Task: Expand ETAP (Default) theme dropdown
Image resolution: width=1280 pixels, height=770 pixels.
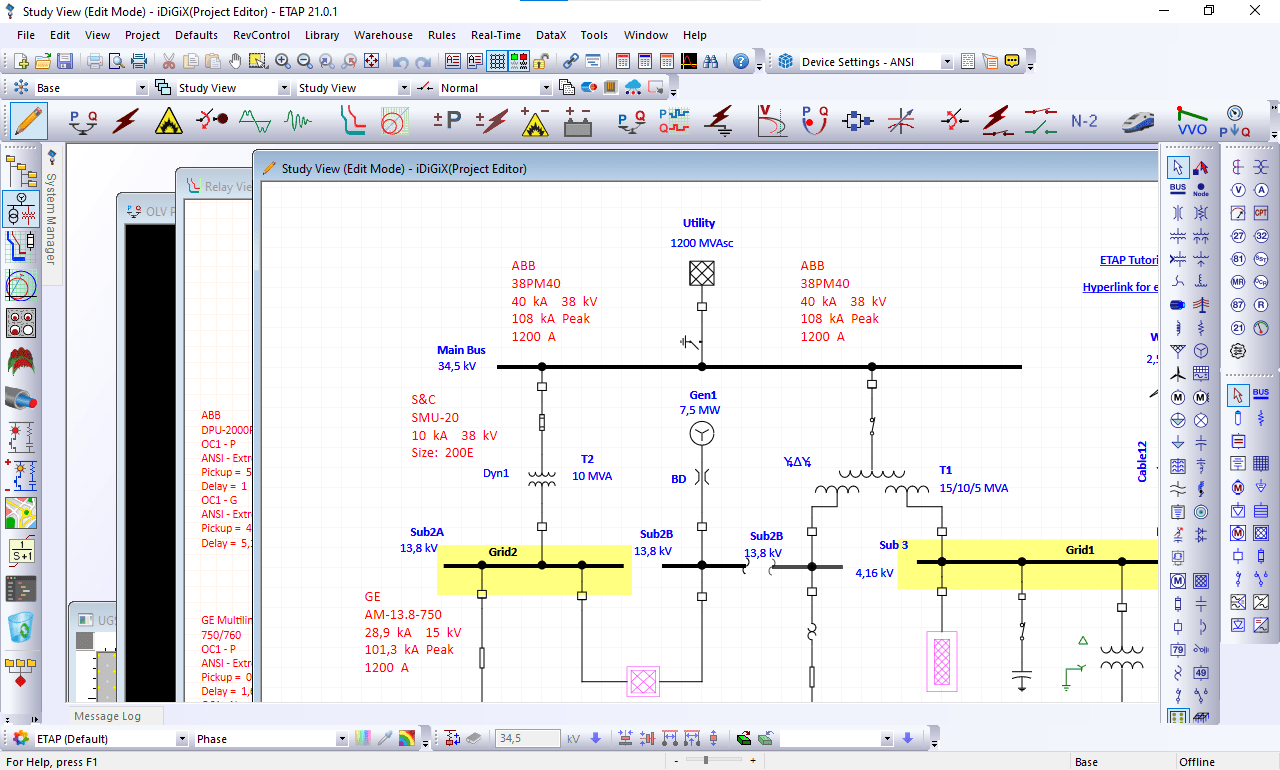Action: tap(182, 739)
